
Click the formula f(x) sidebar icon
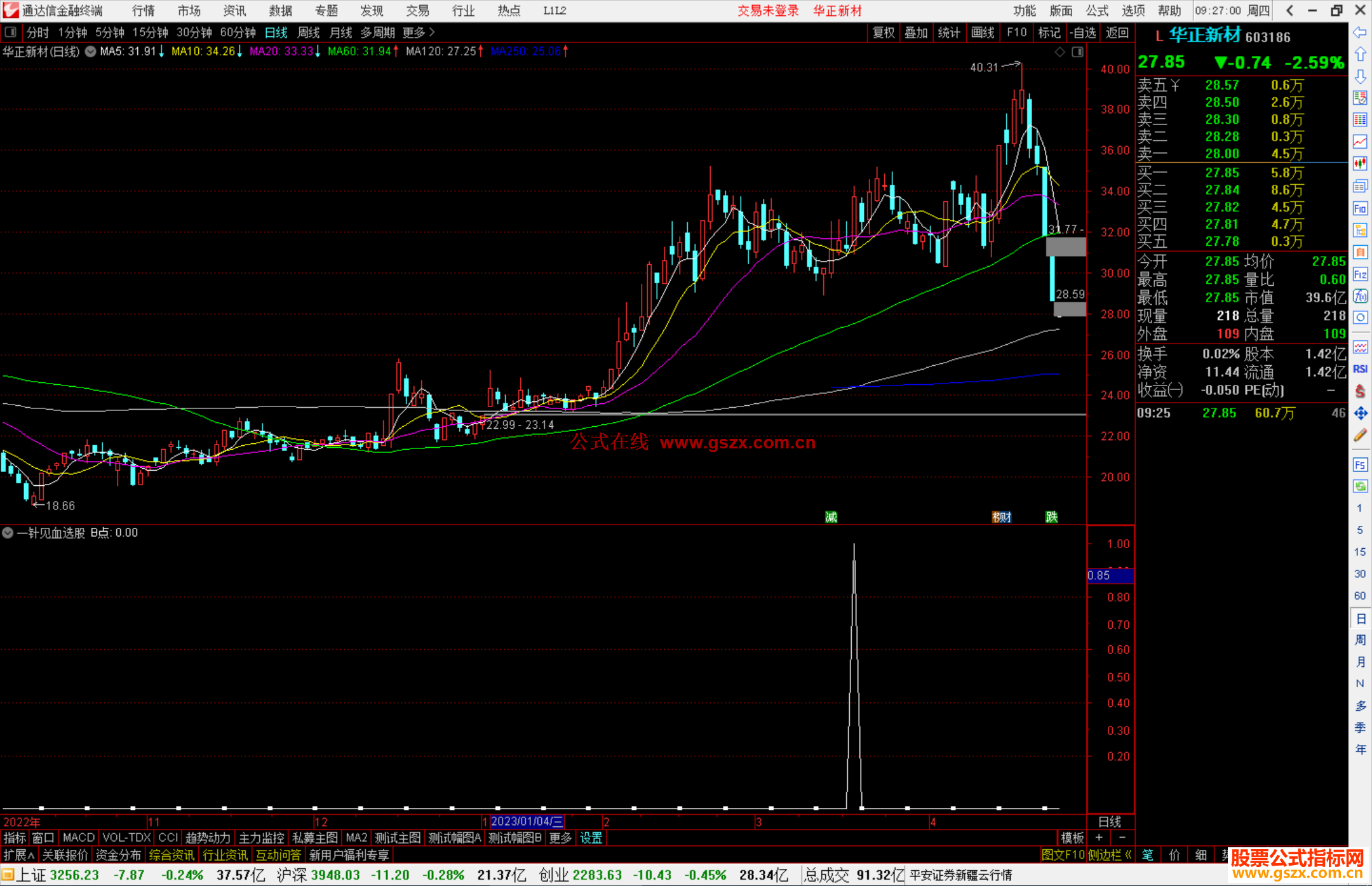(1360, 296)
